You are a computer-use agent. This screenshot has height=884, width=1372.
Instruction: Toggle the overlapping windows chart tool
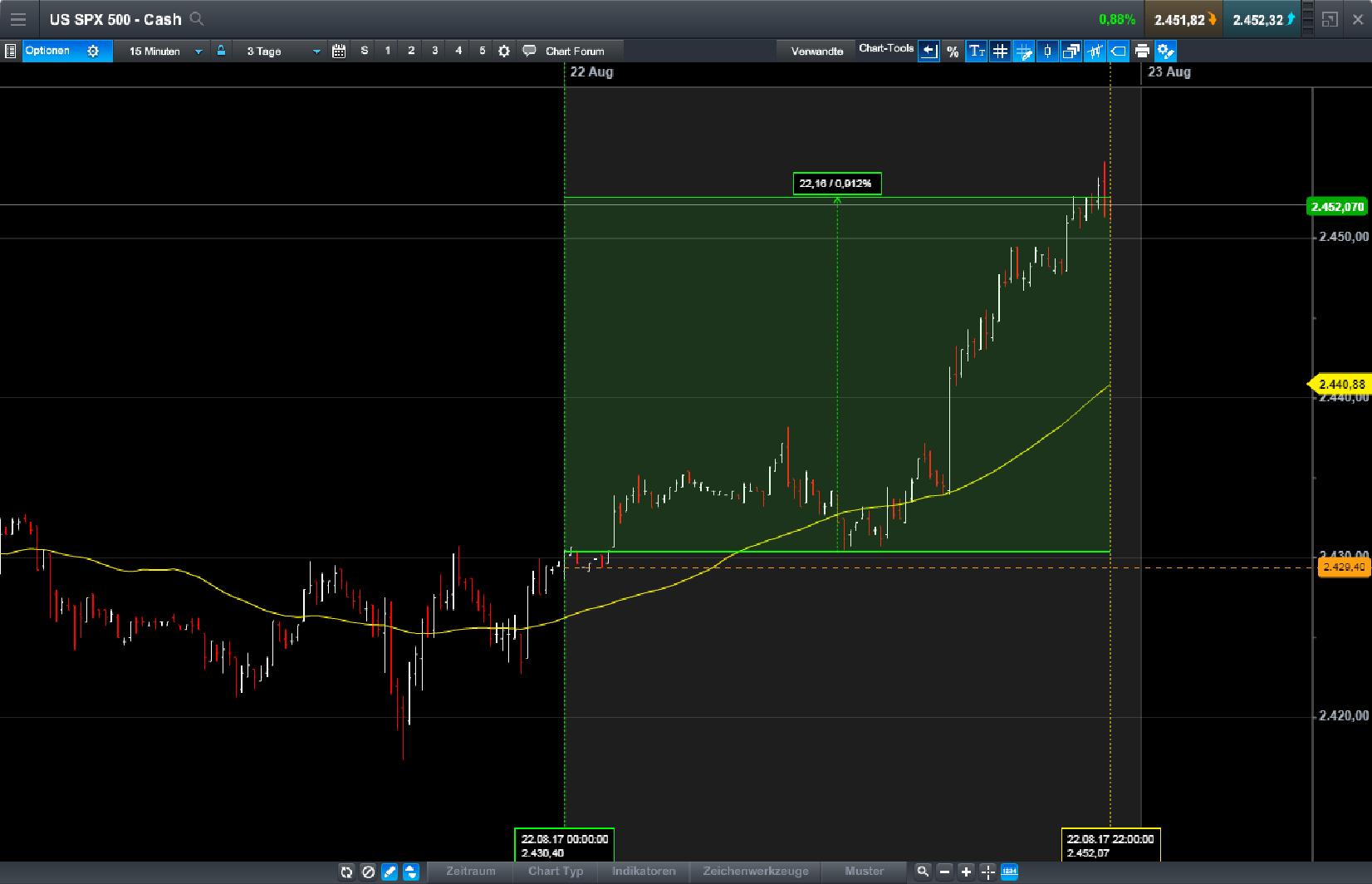(x=1071, y=52)
